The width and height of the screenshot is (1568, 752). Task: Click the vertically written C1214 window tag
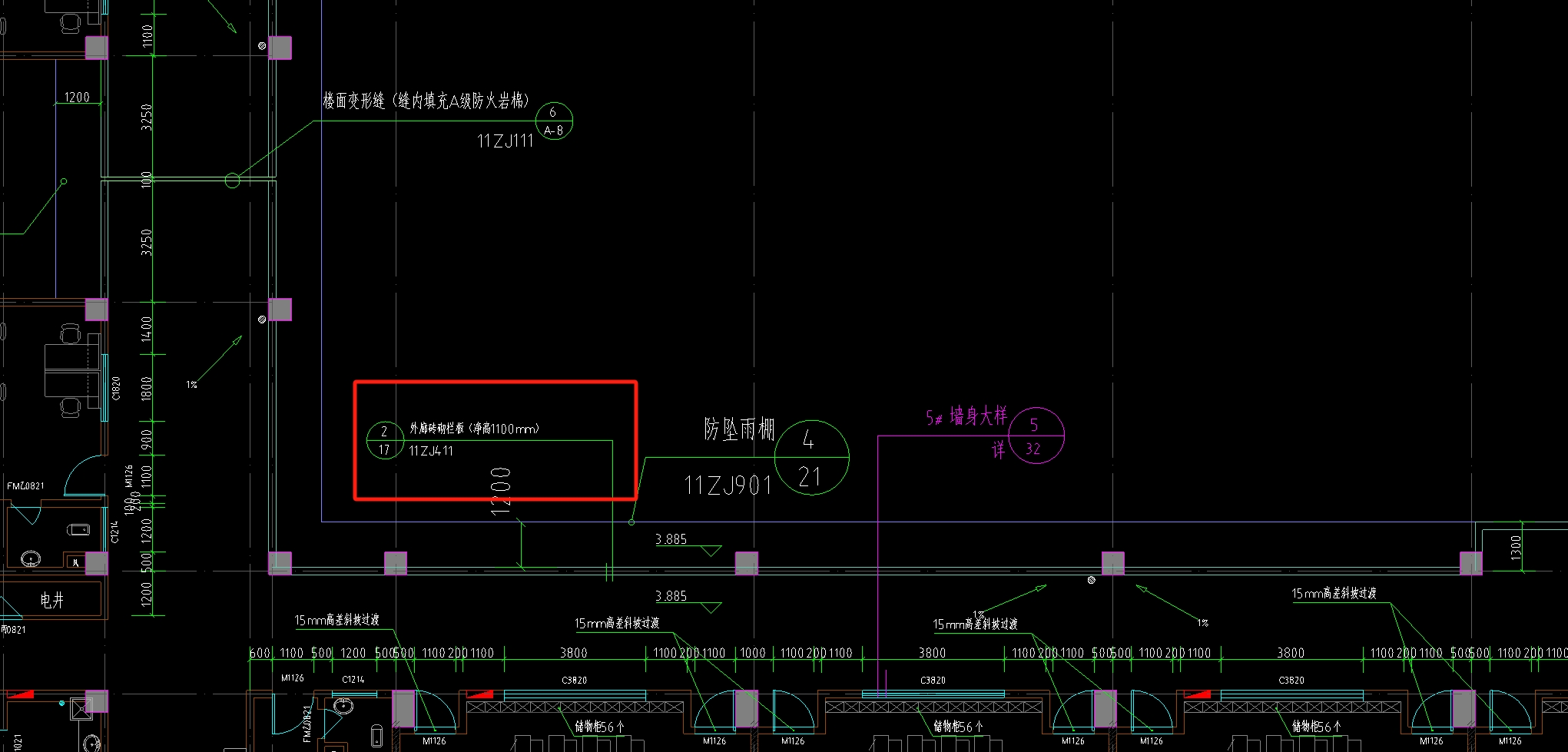115,532
